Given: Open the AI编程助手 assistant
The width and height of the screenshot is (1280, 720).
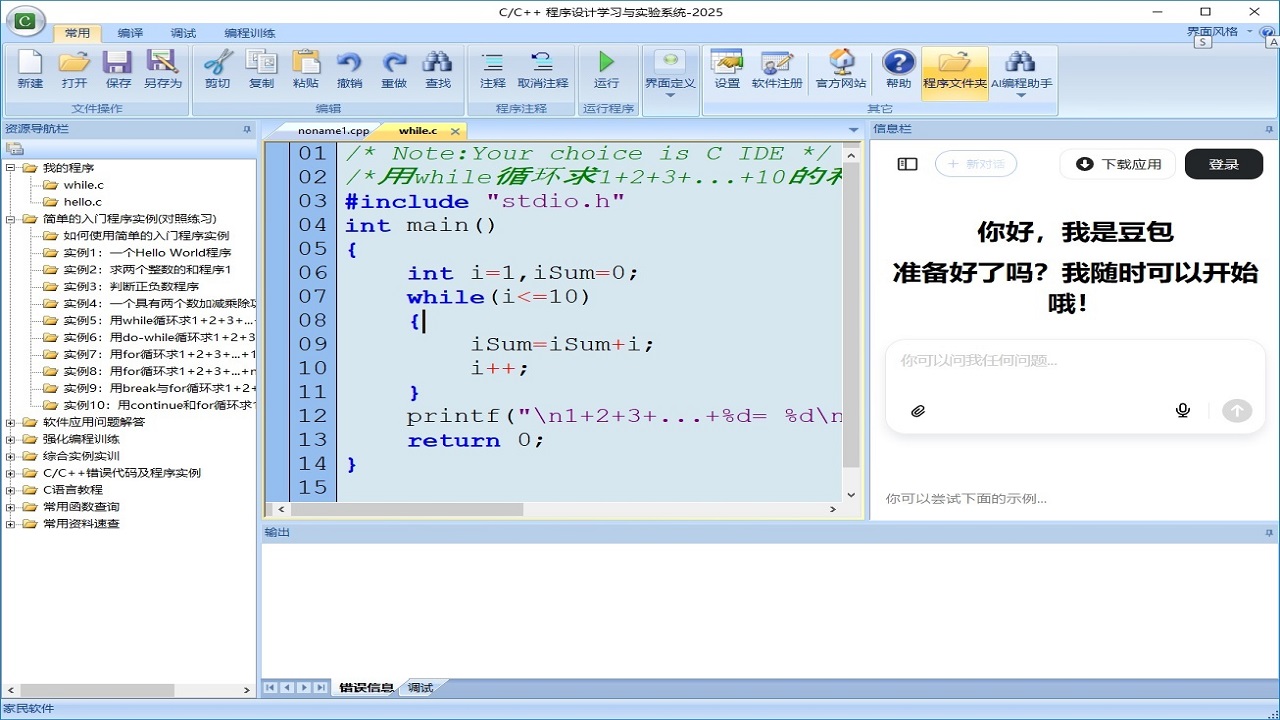Looking at the screenshot, I should [x=1022, y=70].
